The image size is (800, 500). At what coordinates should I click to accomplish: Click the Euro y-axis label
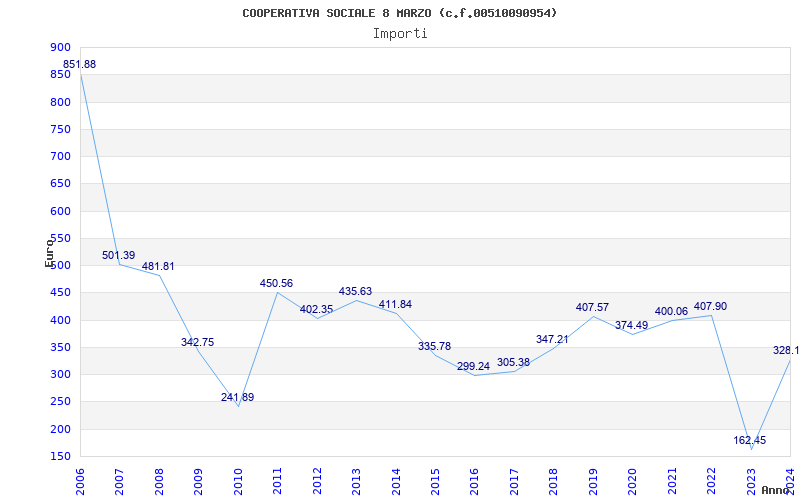pos(49,252)
